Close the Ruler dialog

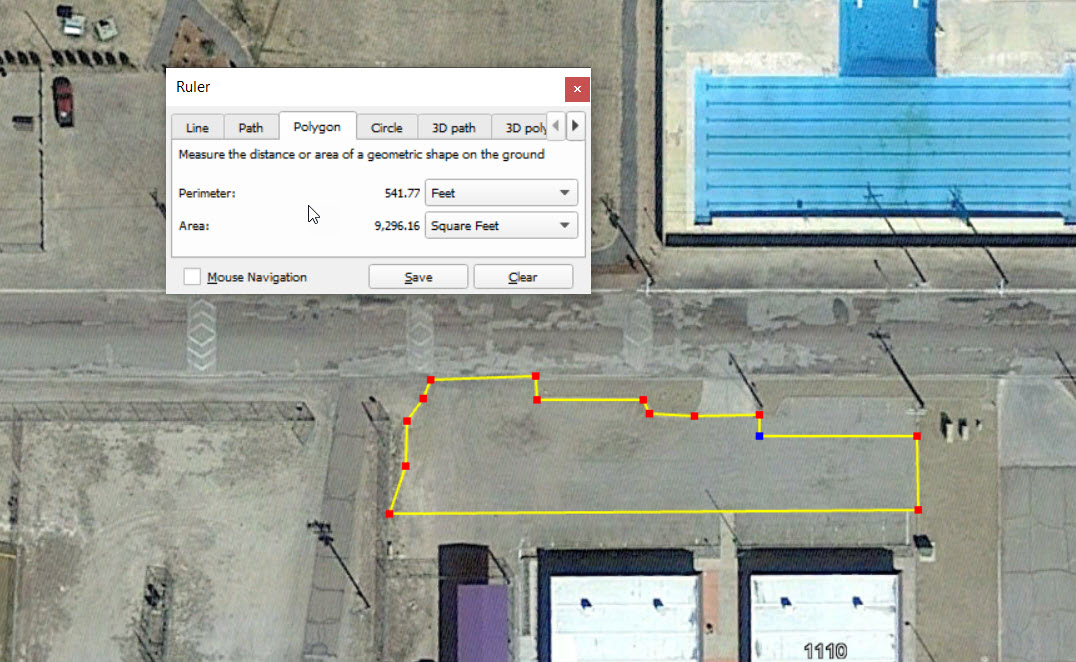click(577, 89)
